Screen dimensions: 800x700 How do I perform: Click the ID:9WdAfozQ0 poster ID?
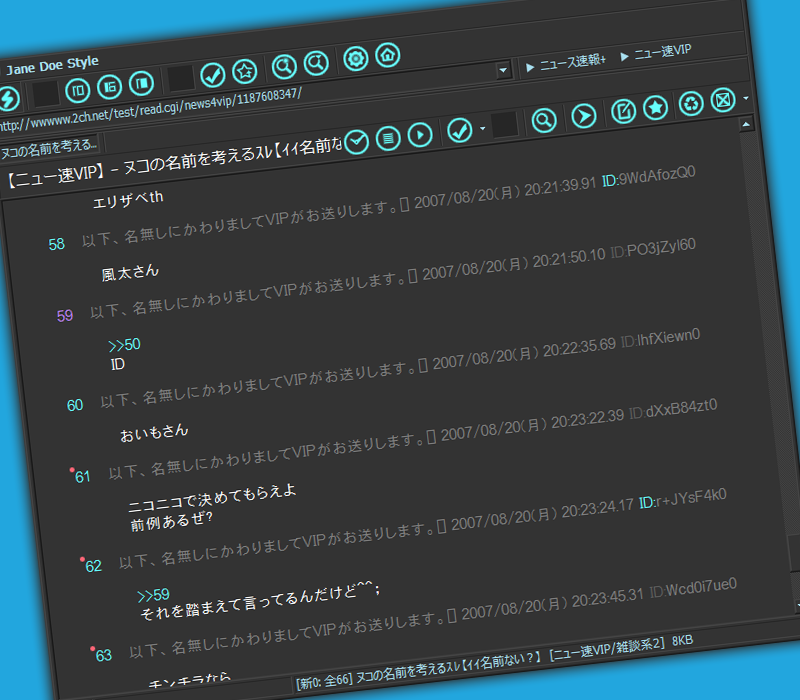(648, 177)
